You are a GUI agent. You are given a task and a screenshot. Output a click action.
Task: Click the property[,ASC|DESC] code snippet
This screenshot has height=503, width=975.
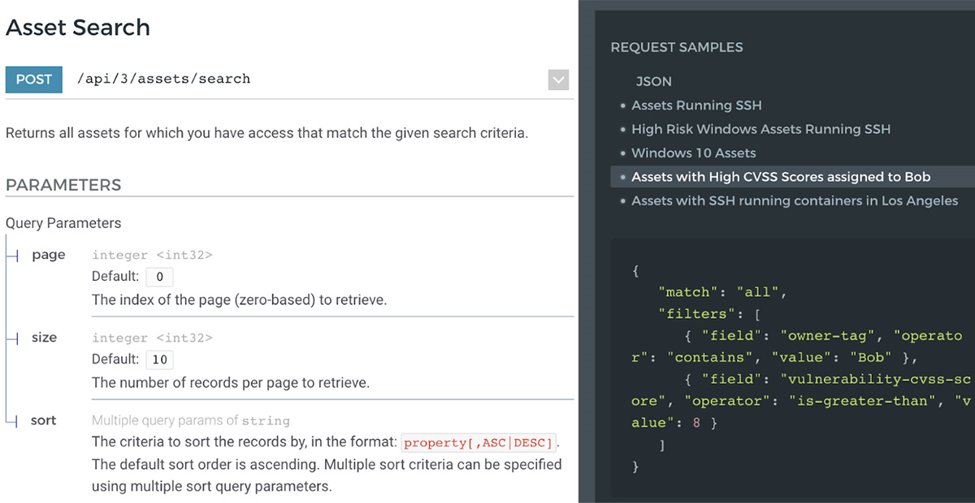[x=479, y=443]
